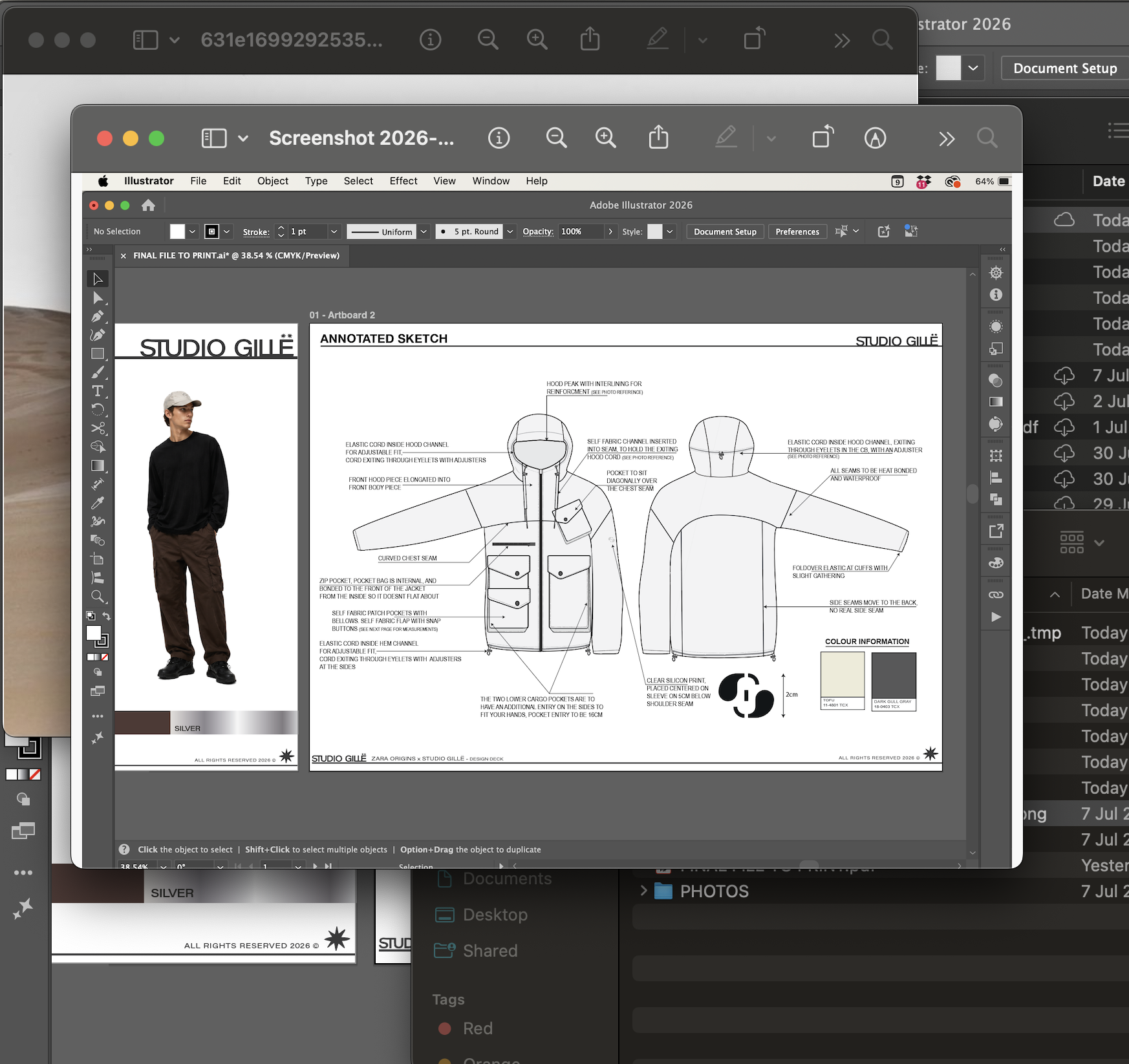This screenshot has width=1129, height=1064.
Task: Swap fill and stroke with the curved arrow
Action: pyautogui.click(x=107, y=616)
